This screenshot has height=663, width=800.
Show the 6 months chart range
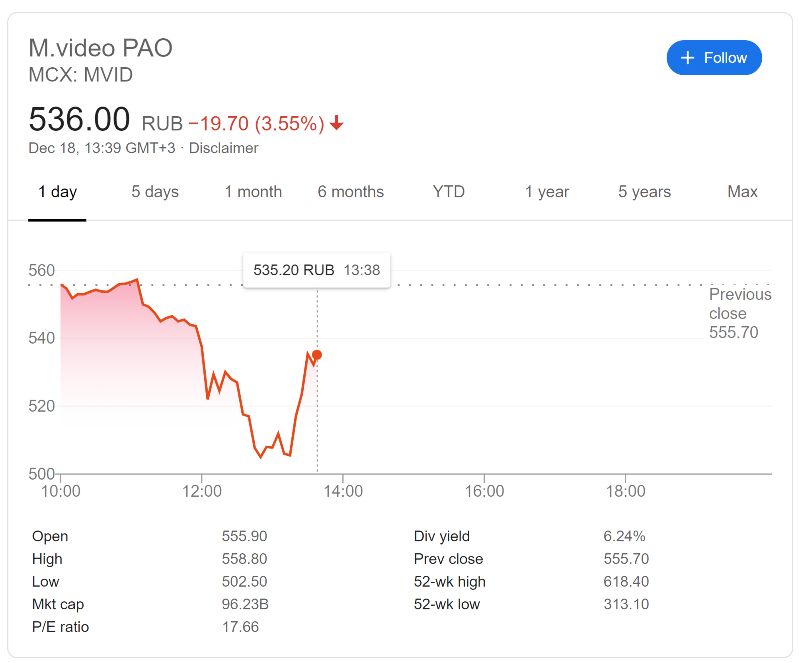pos(351,192)
